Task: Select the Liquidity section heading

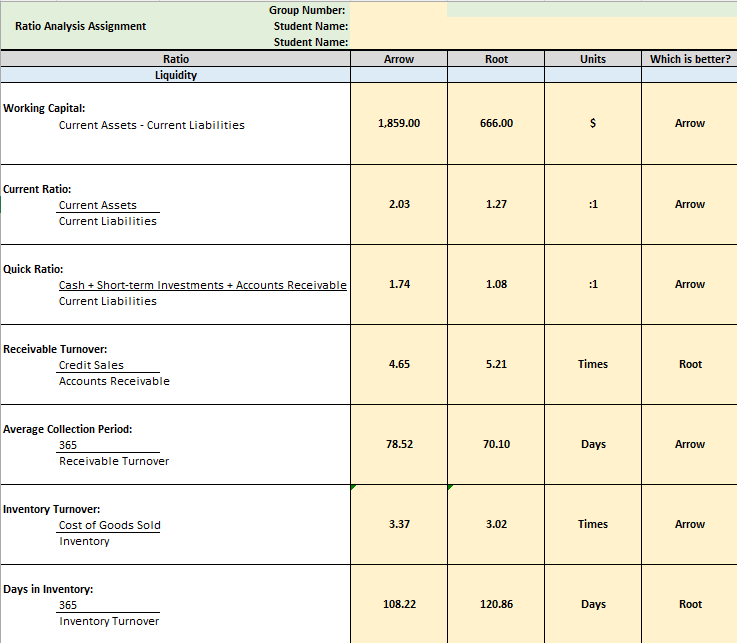Action: 176,75
